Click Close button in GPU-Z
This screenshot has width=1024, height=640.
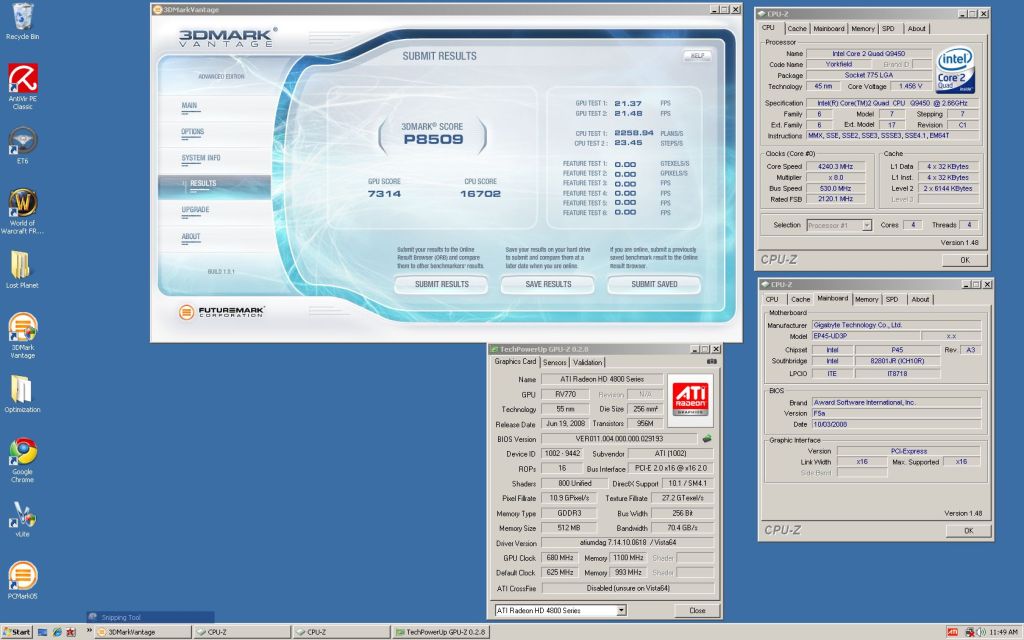coord(697,611)
